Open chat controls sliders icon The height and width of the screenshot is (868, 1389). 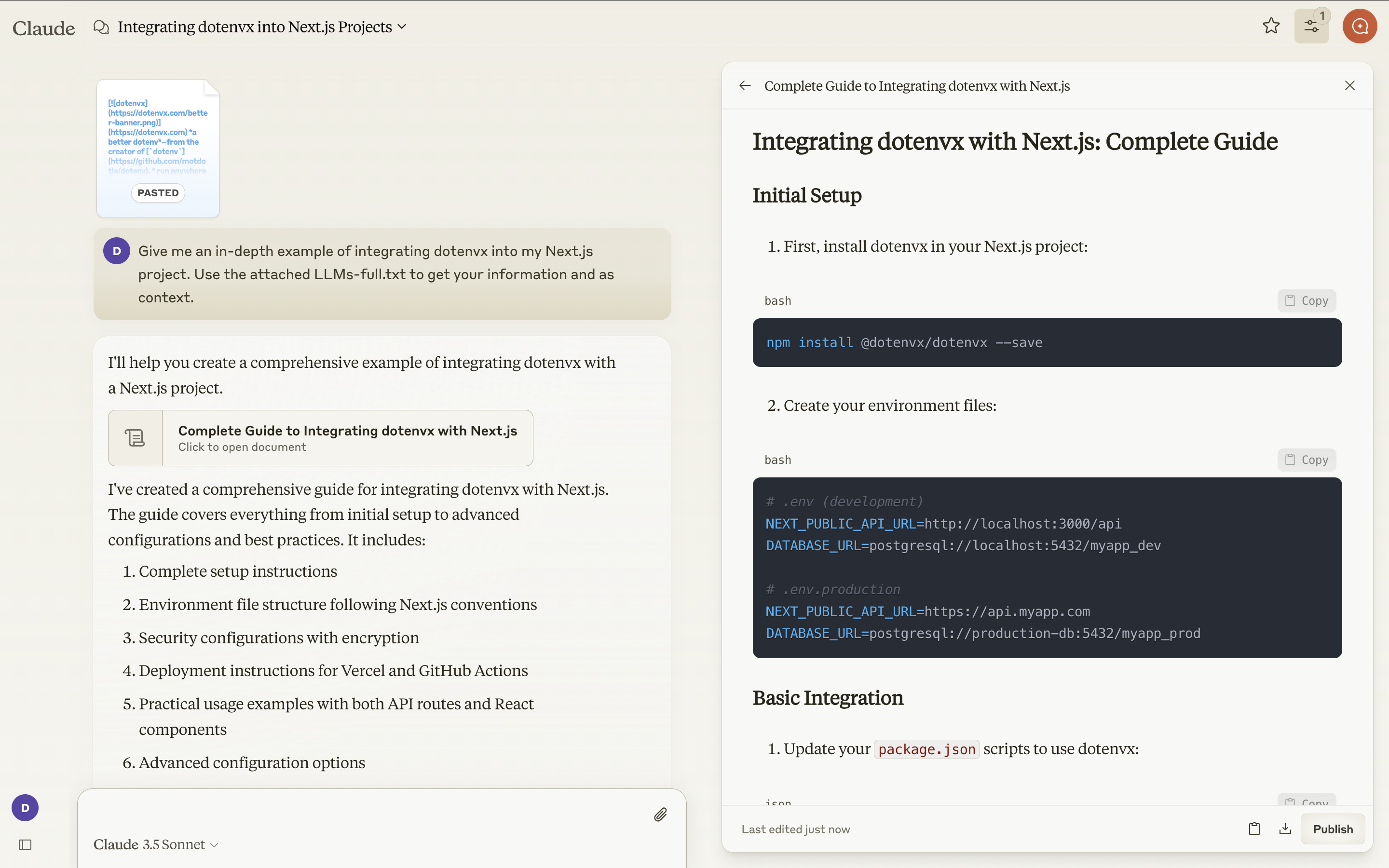pos(1311,26)
